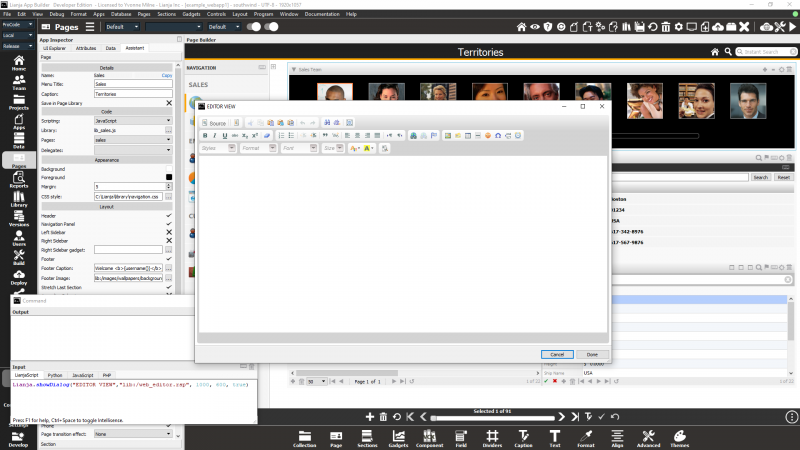
Task: Click the subscript button in editor
Action: [245, 136]
